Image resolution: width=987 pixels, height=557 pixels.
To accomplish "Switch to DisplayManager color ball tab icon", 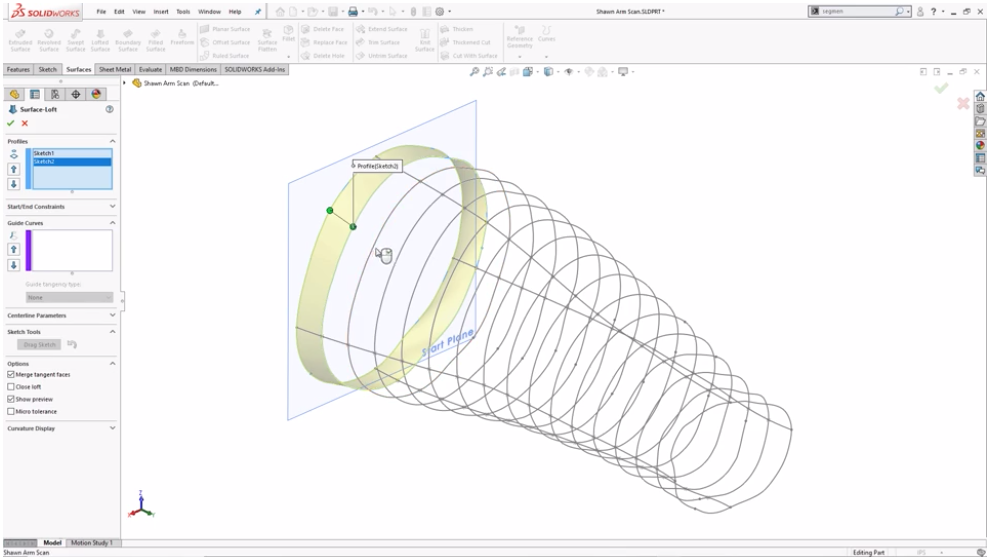I will [96, 94].
